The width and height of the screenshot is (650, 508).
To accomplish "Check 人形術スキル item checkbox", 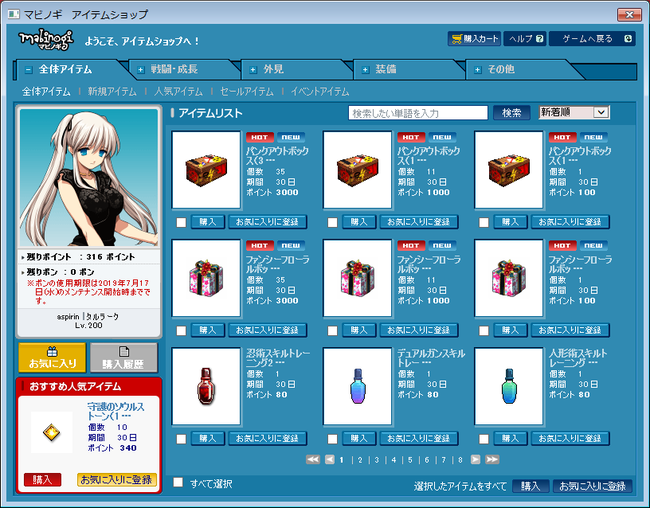I will coord(484,439).
